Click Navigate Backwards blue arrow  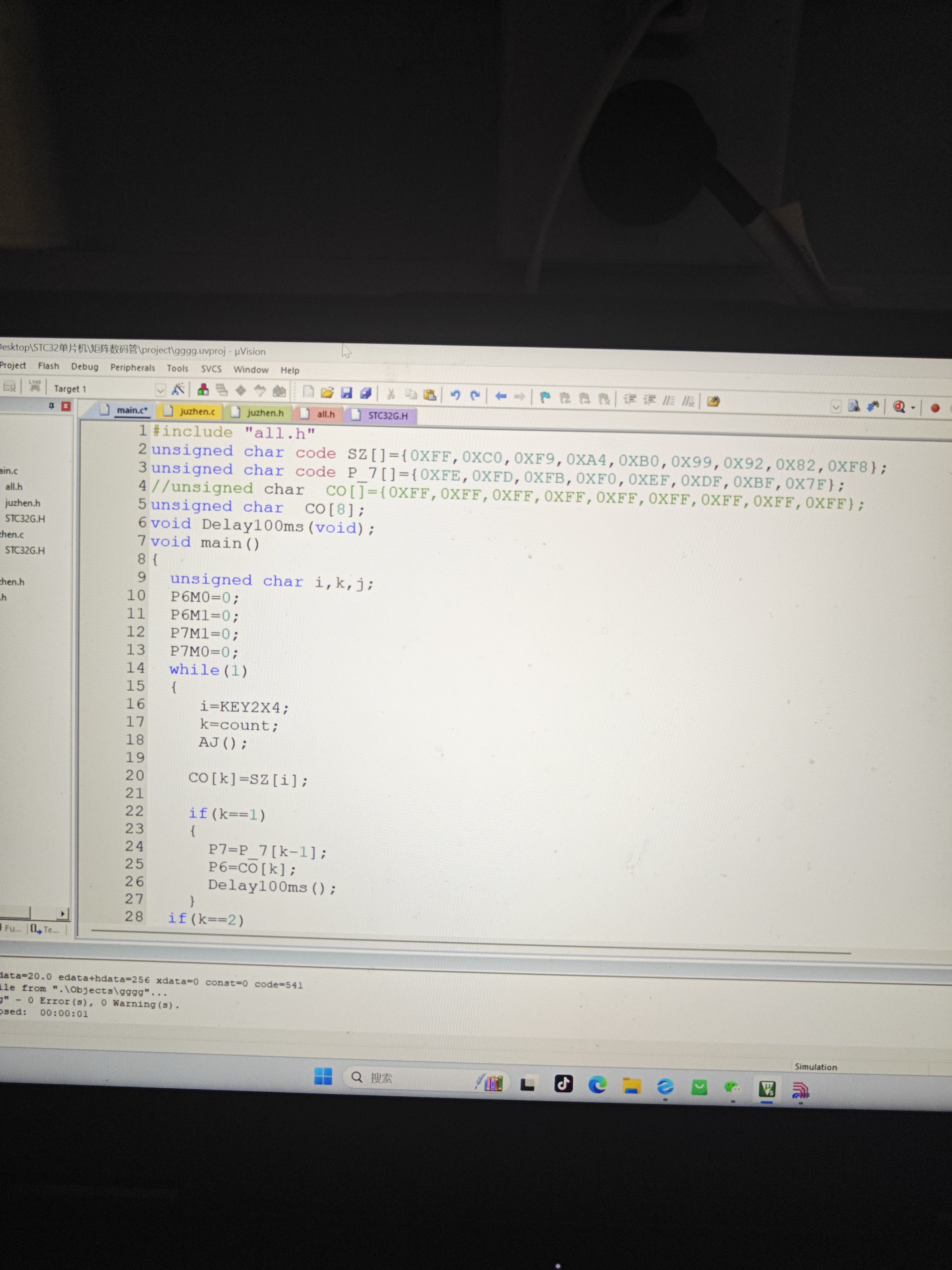(x=501, y=396)
